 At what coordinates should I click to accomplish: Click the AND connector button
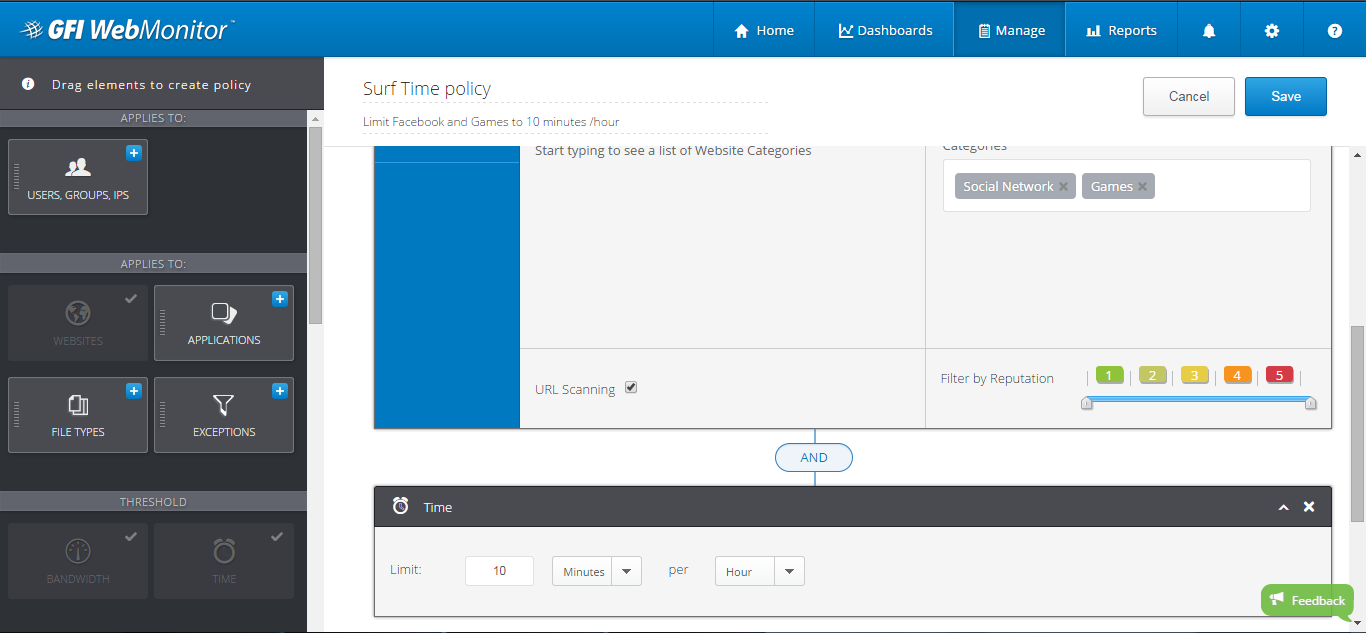click(814, 457)
